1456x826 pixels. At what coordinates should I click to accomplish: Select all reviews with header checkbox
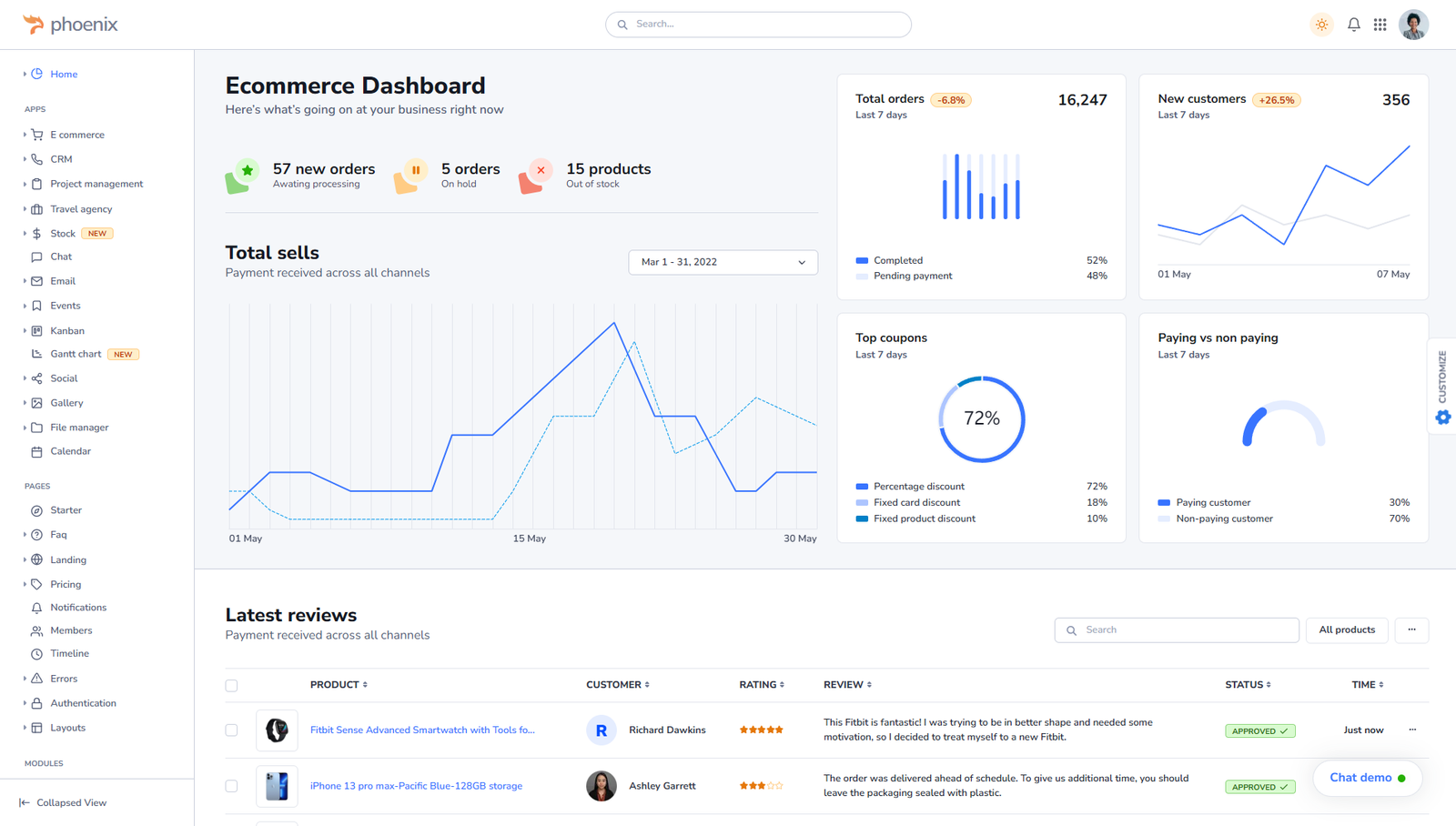click(x=231, y=686)
